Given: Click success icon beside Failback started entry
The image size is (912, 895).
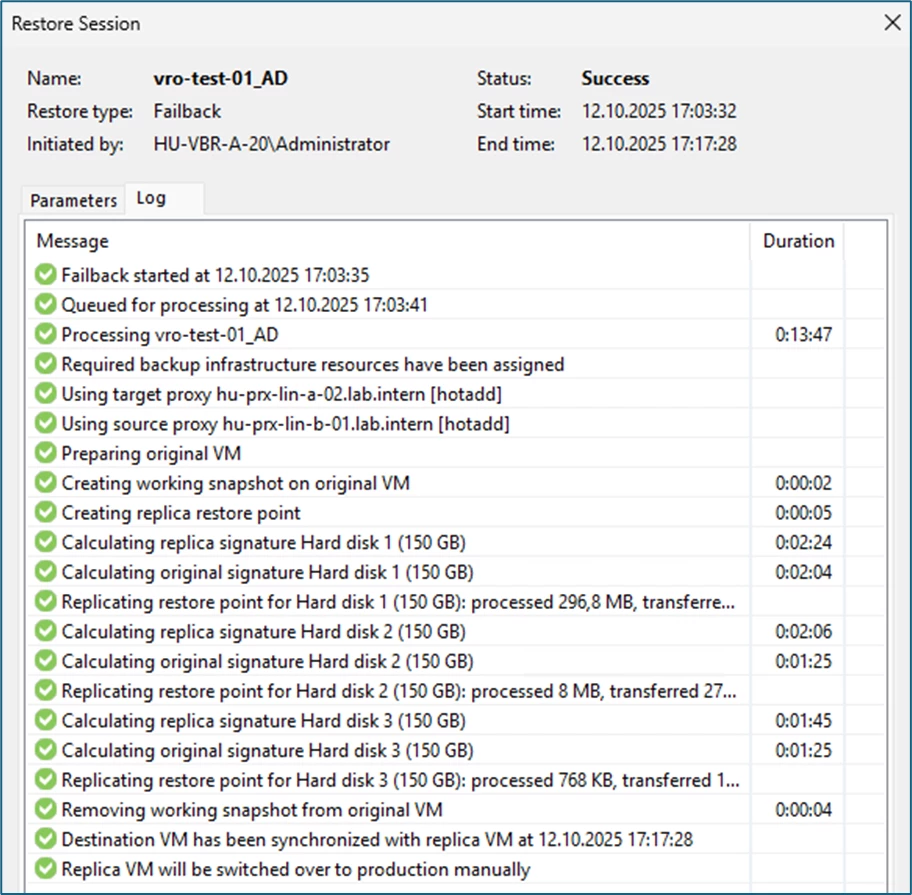Looking at the screenshot, I should 45,275.
